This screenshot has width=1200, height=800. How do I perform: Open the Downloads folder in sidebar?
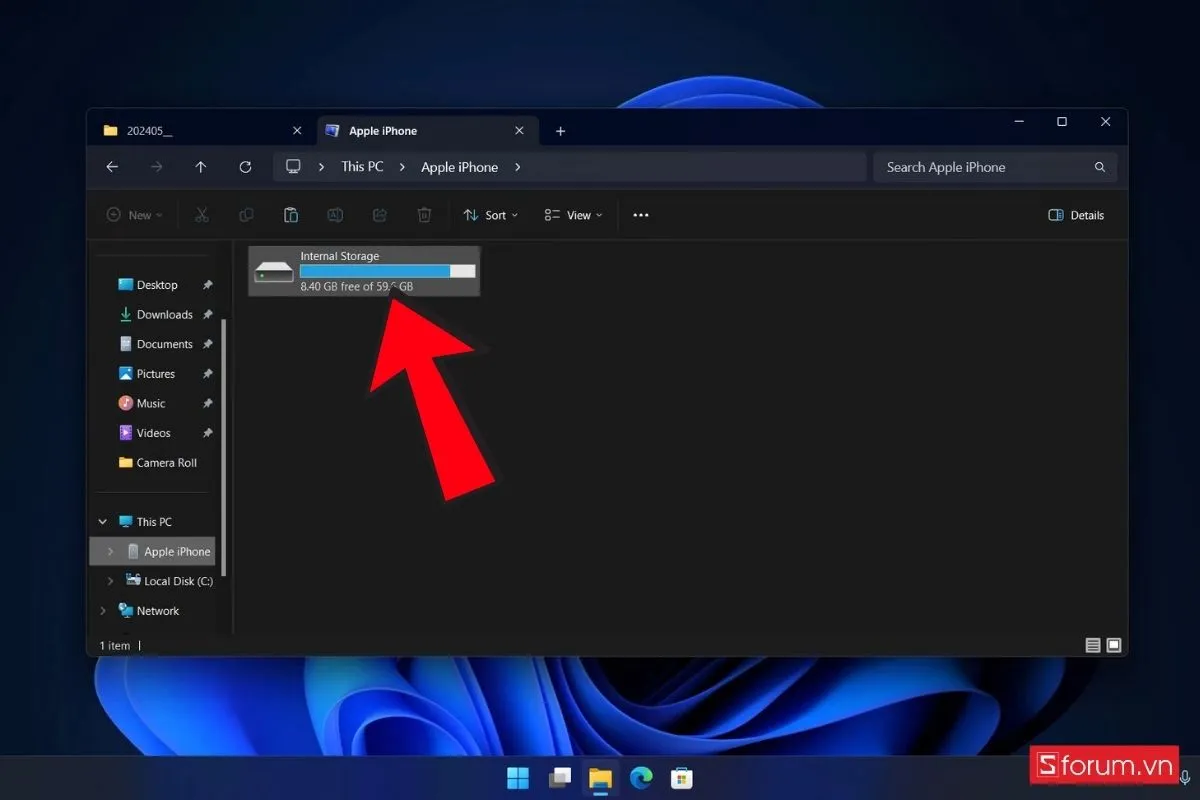164,314
